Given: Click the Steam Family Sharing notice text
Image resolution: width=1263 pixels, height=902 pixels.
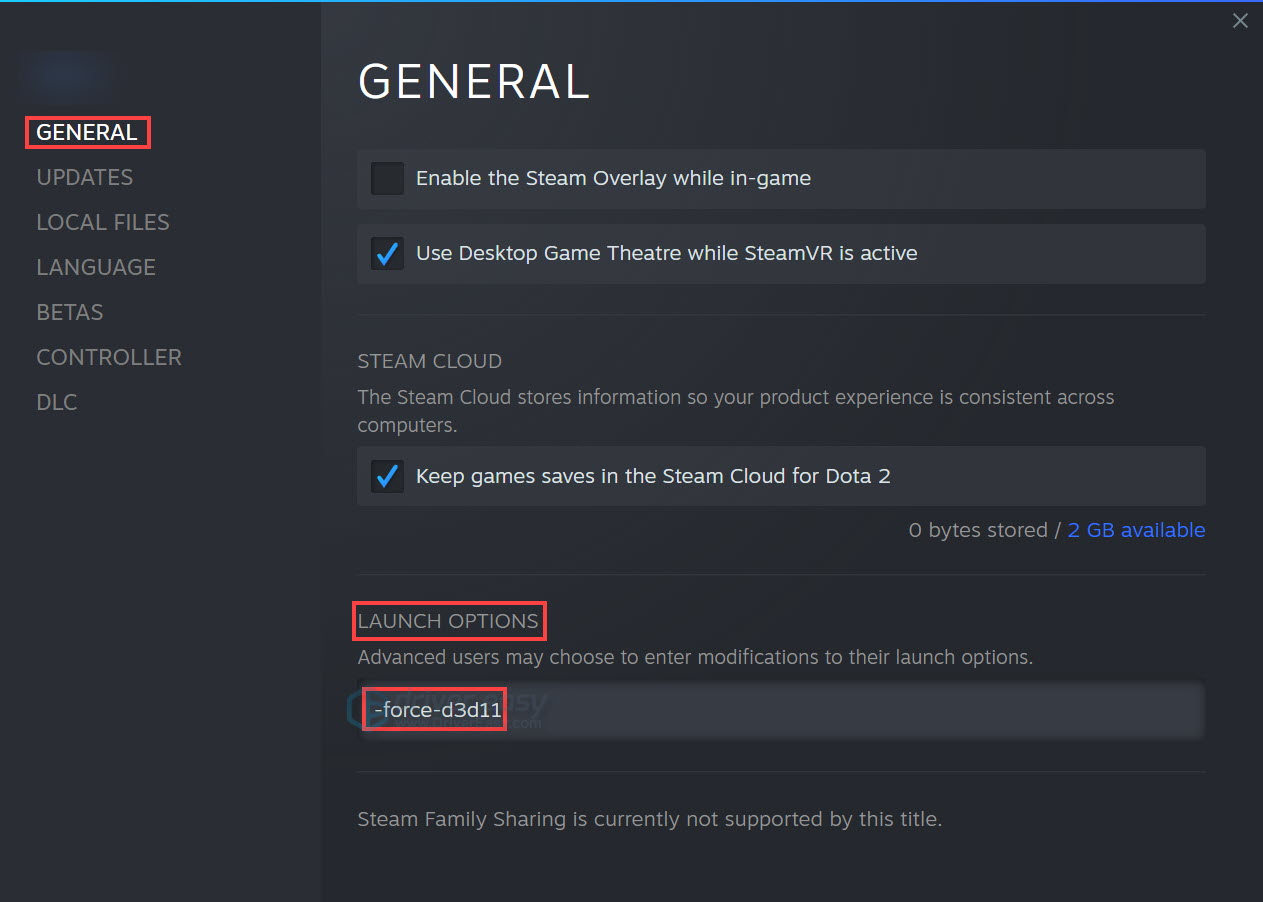Looking at the screenshot, I should pyautogui.click(x=651, y=819).
